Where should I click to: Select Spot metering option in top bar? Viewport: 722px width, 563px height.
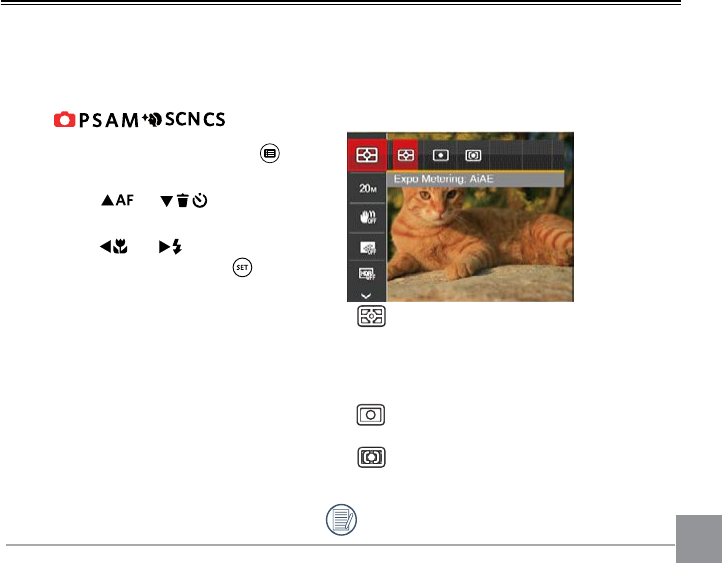(441, 155)
